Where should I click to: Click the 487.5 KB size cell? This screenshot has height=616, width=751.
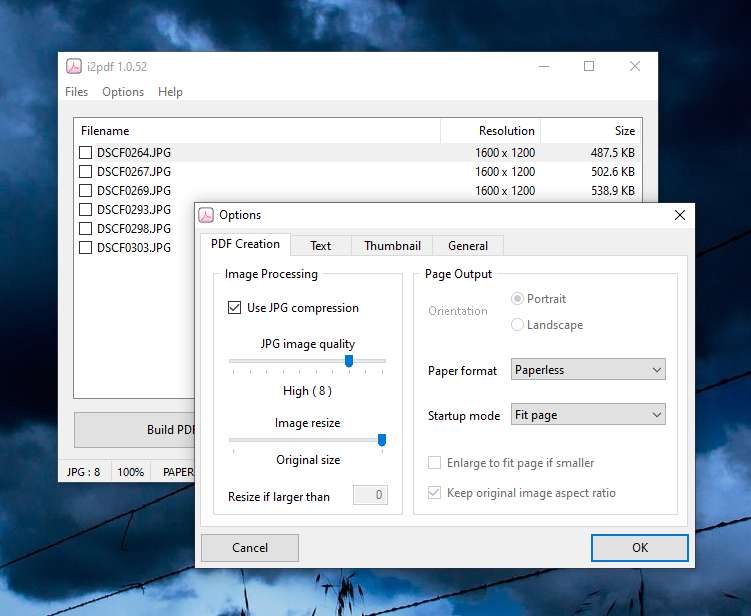coord(613,153)
